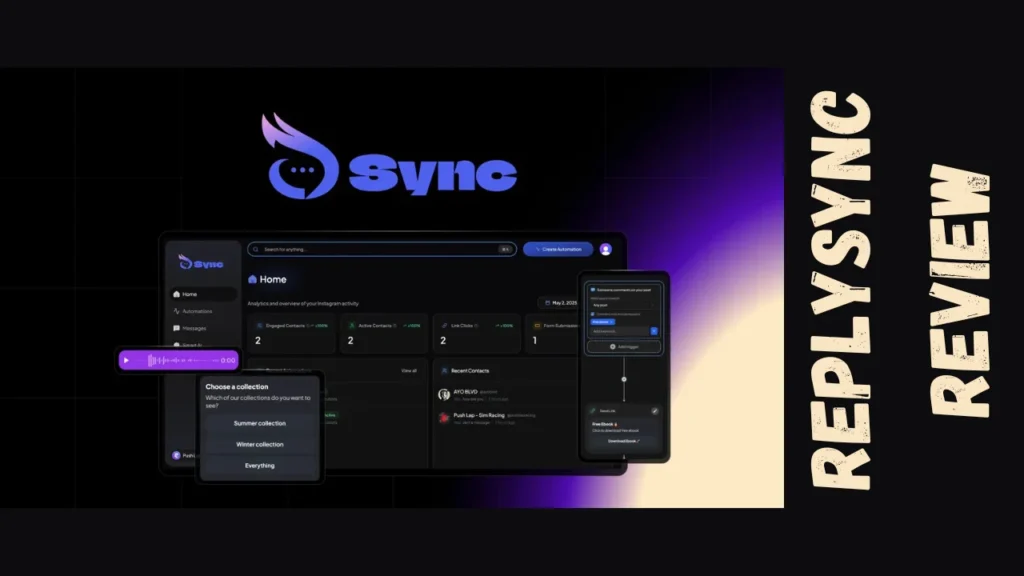The image size is (1024, 576).
Task: Click the search field 'Search for anything'
Action: 381,249
